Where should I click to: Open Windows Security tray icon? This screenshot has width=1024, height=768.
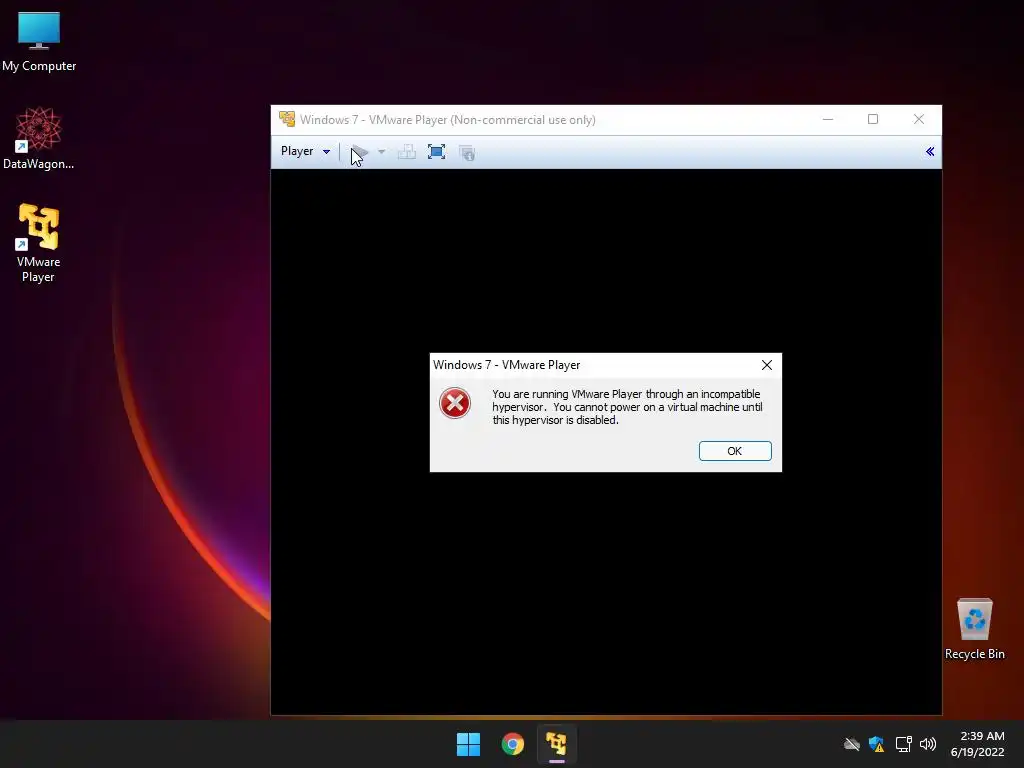876,744
